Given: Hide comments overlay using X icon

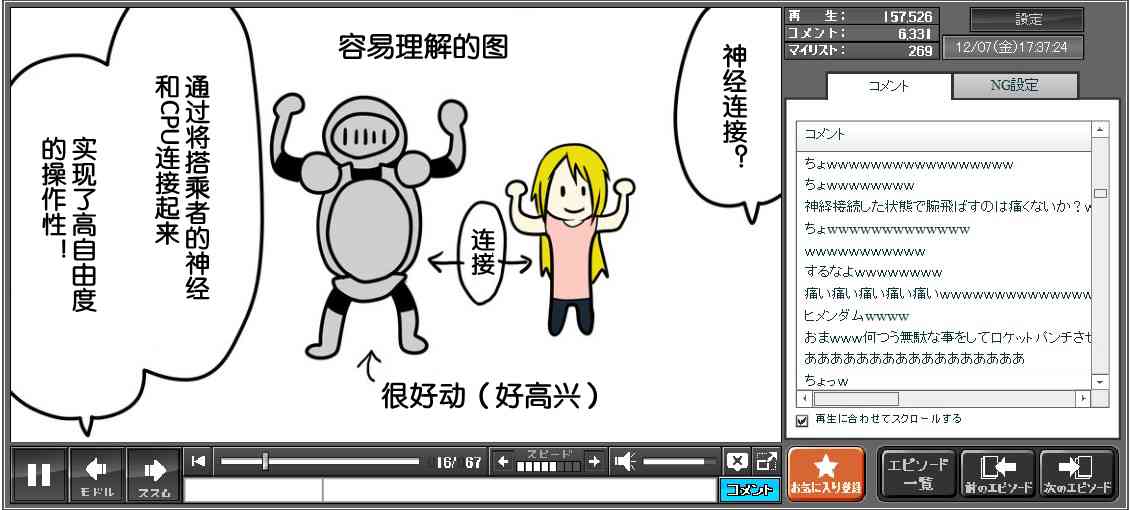Looking at the screenshot, I should [737, 461].
